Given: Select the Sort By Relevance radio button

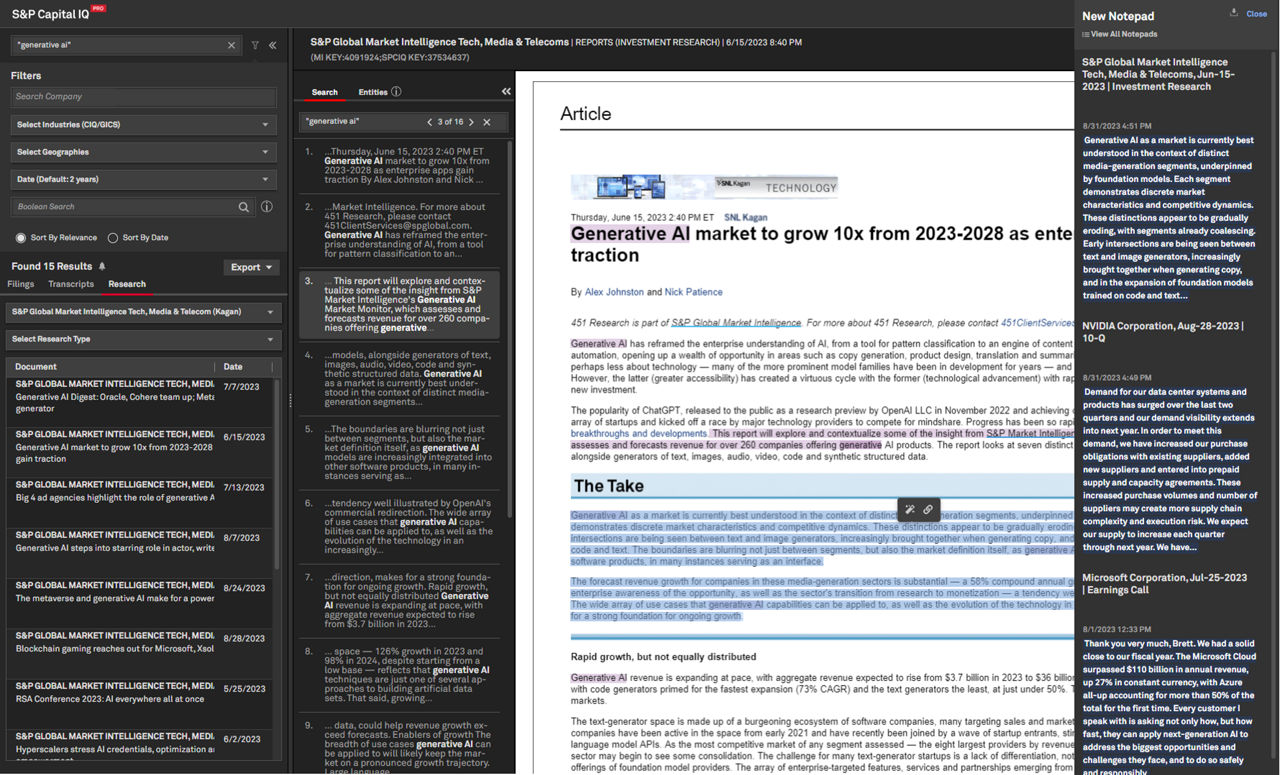Looking at the screenshot, I should (21, 238).
